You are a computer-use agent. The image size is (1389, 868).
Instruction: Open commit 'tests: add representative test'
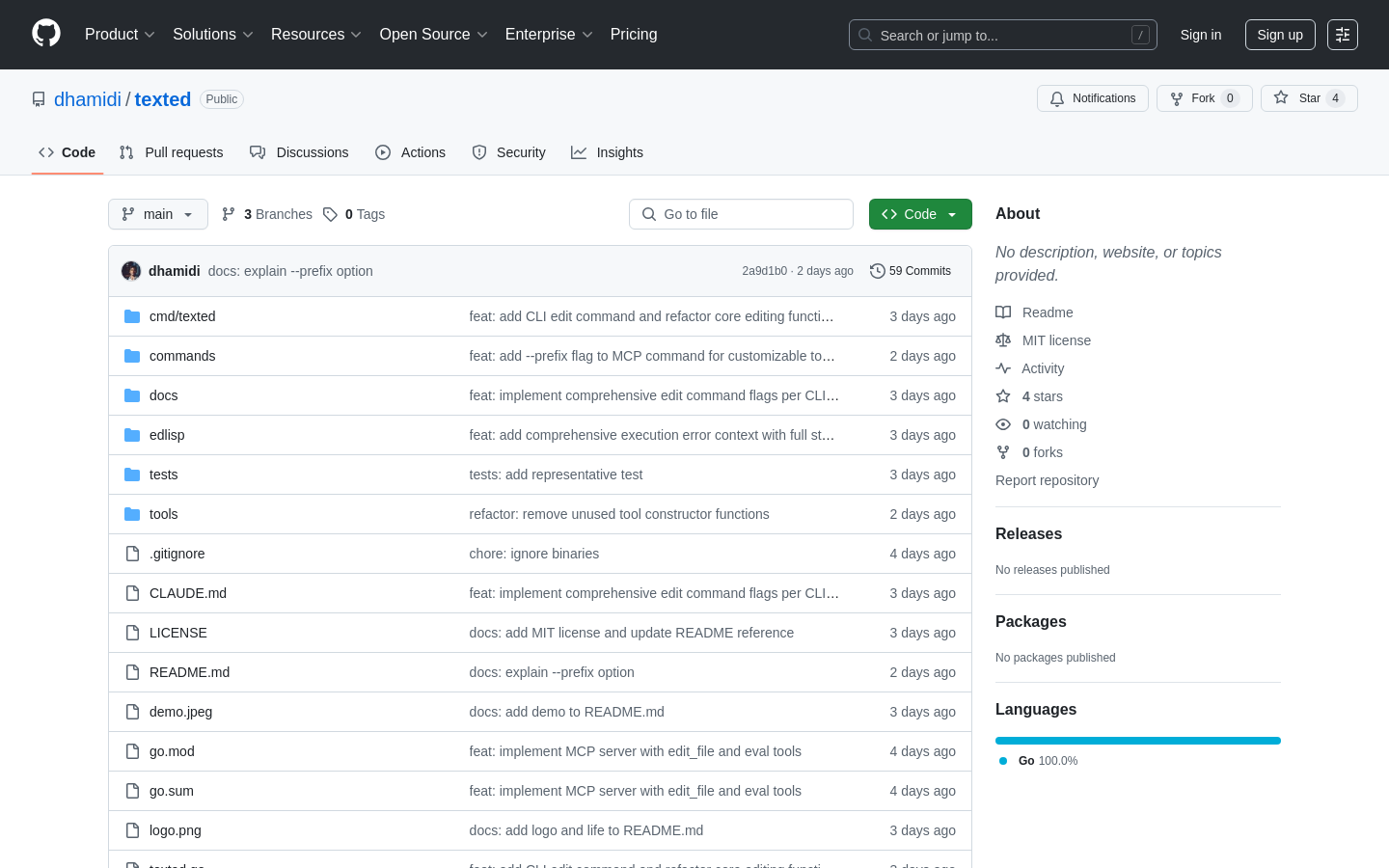point(556,475)
